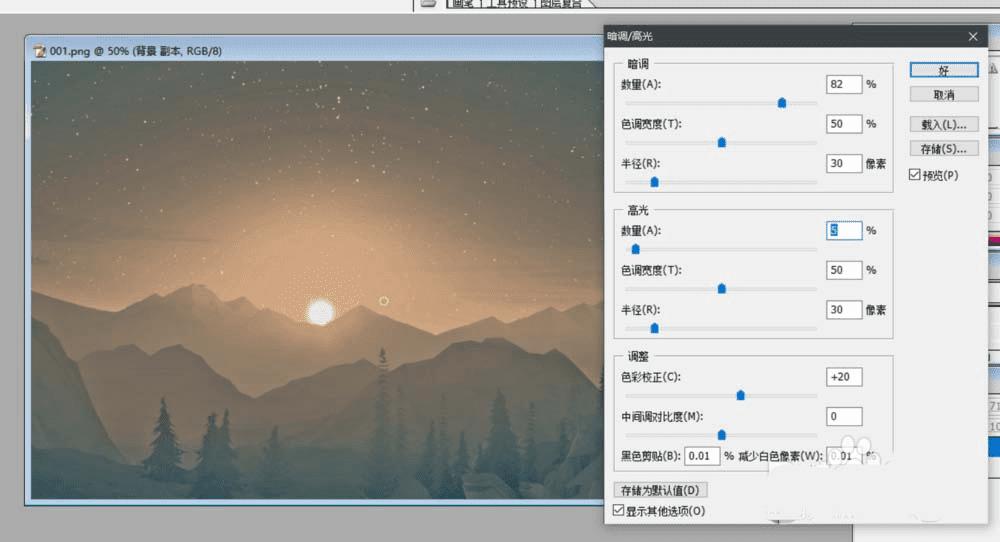Click the 存储(S)... save settings button

click(944, 149)
